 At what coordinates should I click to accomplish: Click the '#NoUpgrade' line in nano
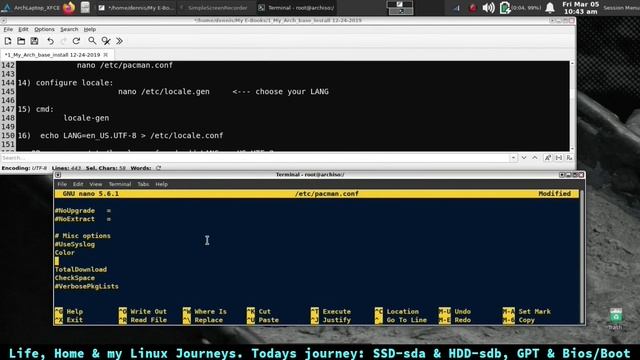point(83,211)
